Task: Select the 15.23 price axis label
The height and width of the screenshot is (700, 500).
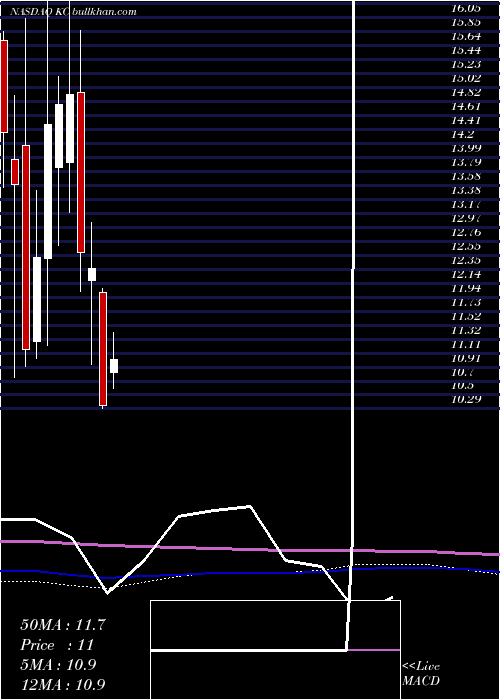Action: pos(466,64)
